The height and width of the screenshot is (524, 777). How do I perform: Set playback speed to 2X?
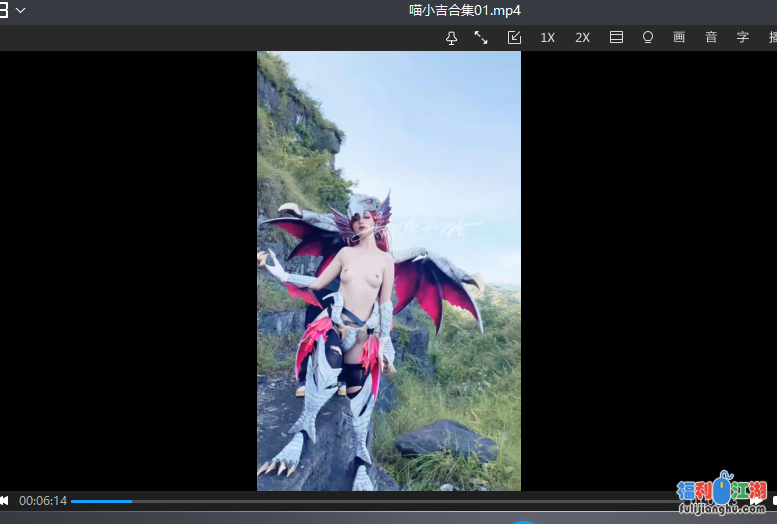pyautogui.click(x=582, y=37)
